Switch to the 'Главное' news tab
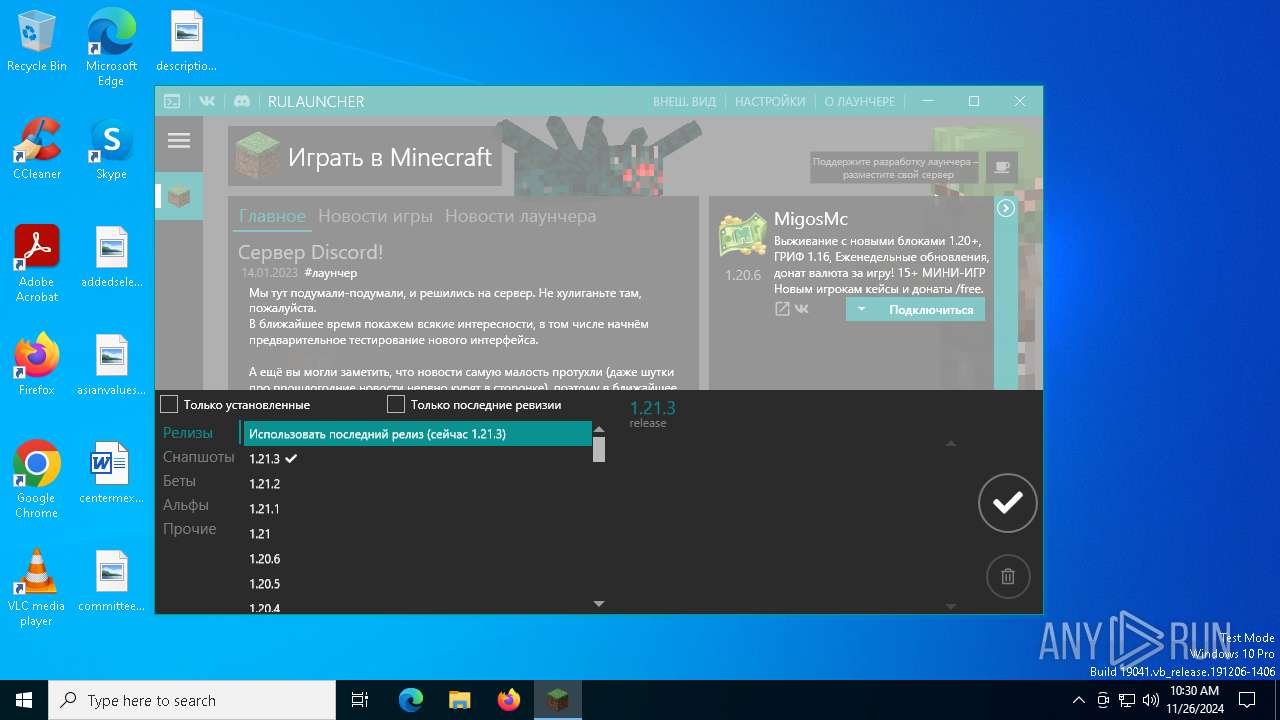This screenshot has width=1280, height=720. tap(272, 216)
